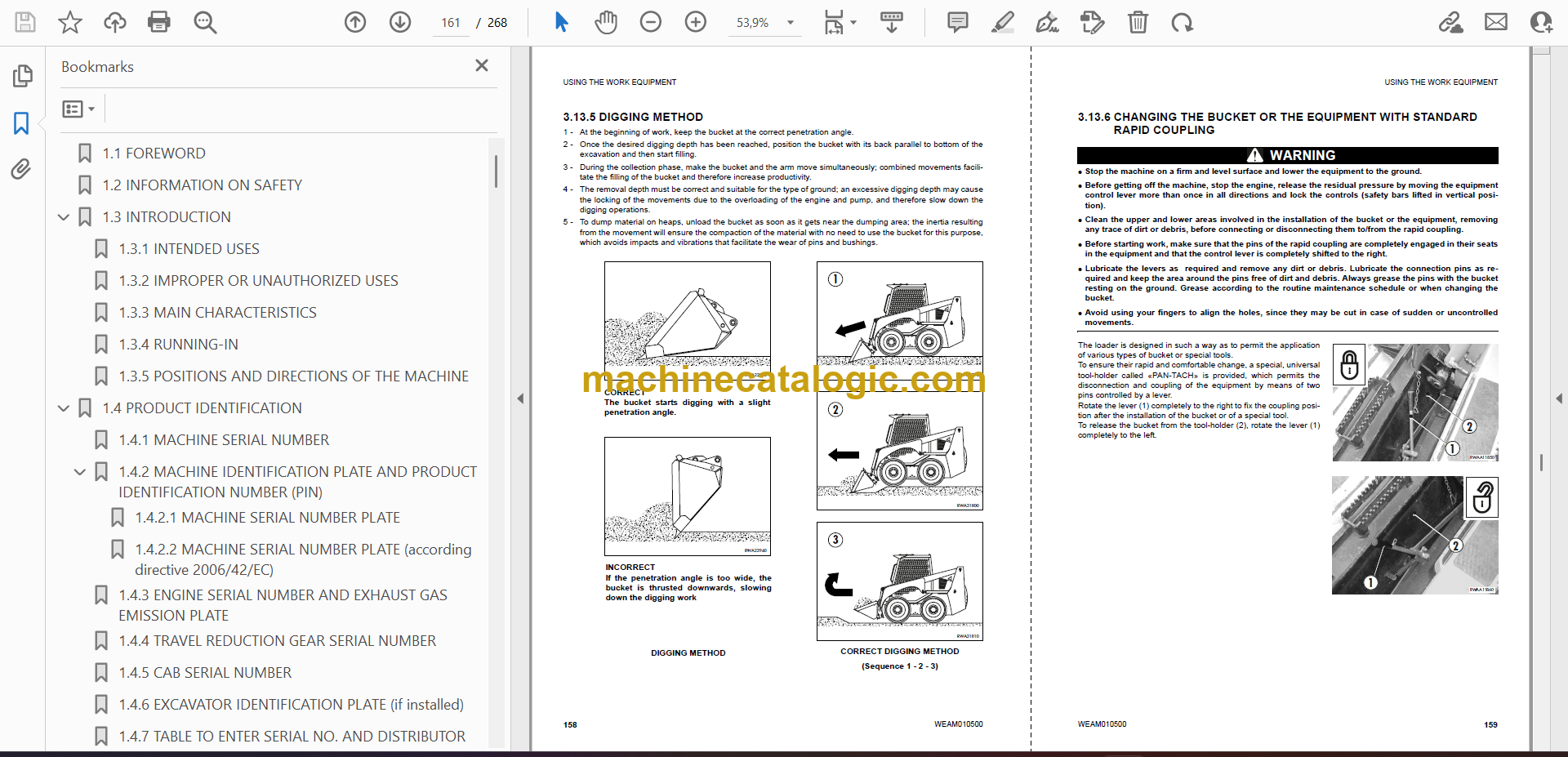1568x757 pixels.
Task: Go to 1.4.2.2 plate according directive 2006/42/EC
Action: coord(303,559)
